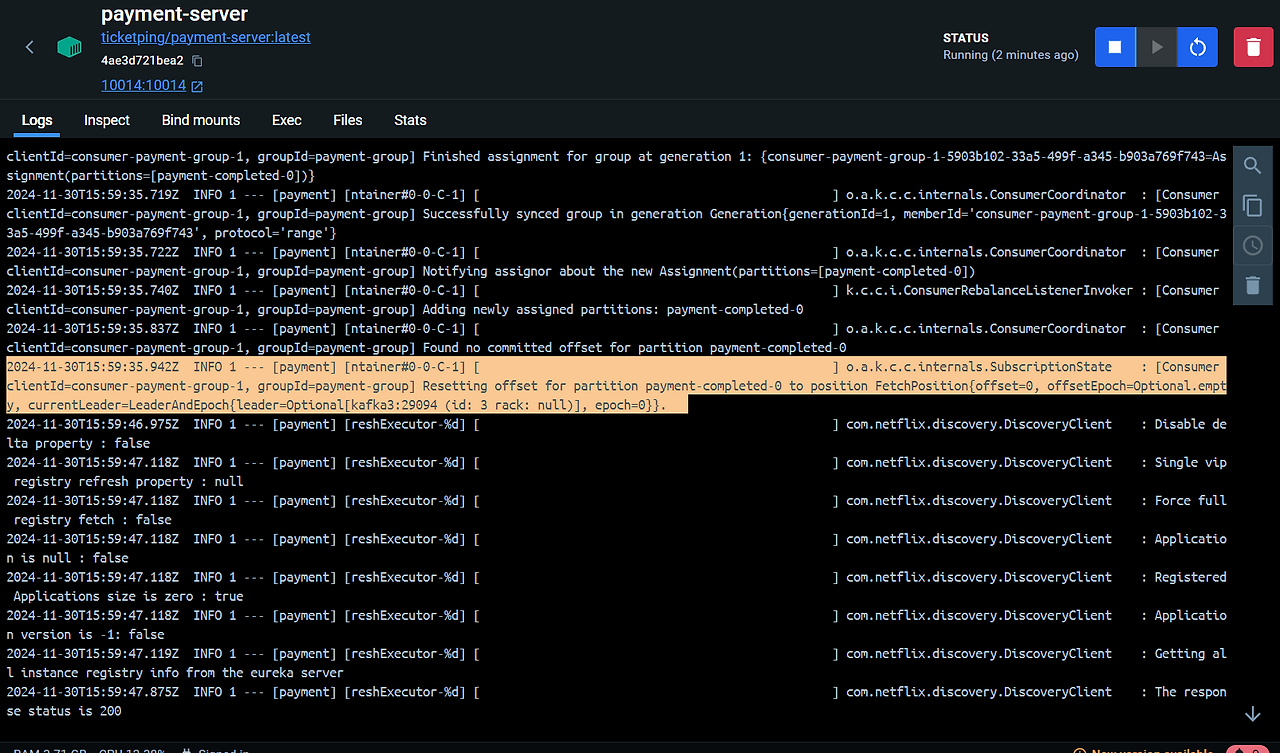Search the logs with the magnifier icon
This screenshot has width=1280, height=753.
pyautogui.click(x=1252, y=166)
